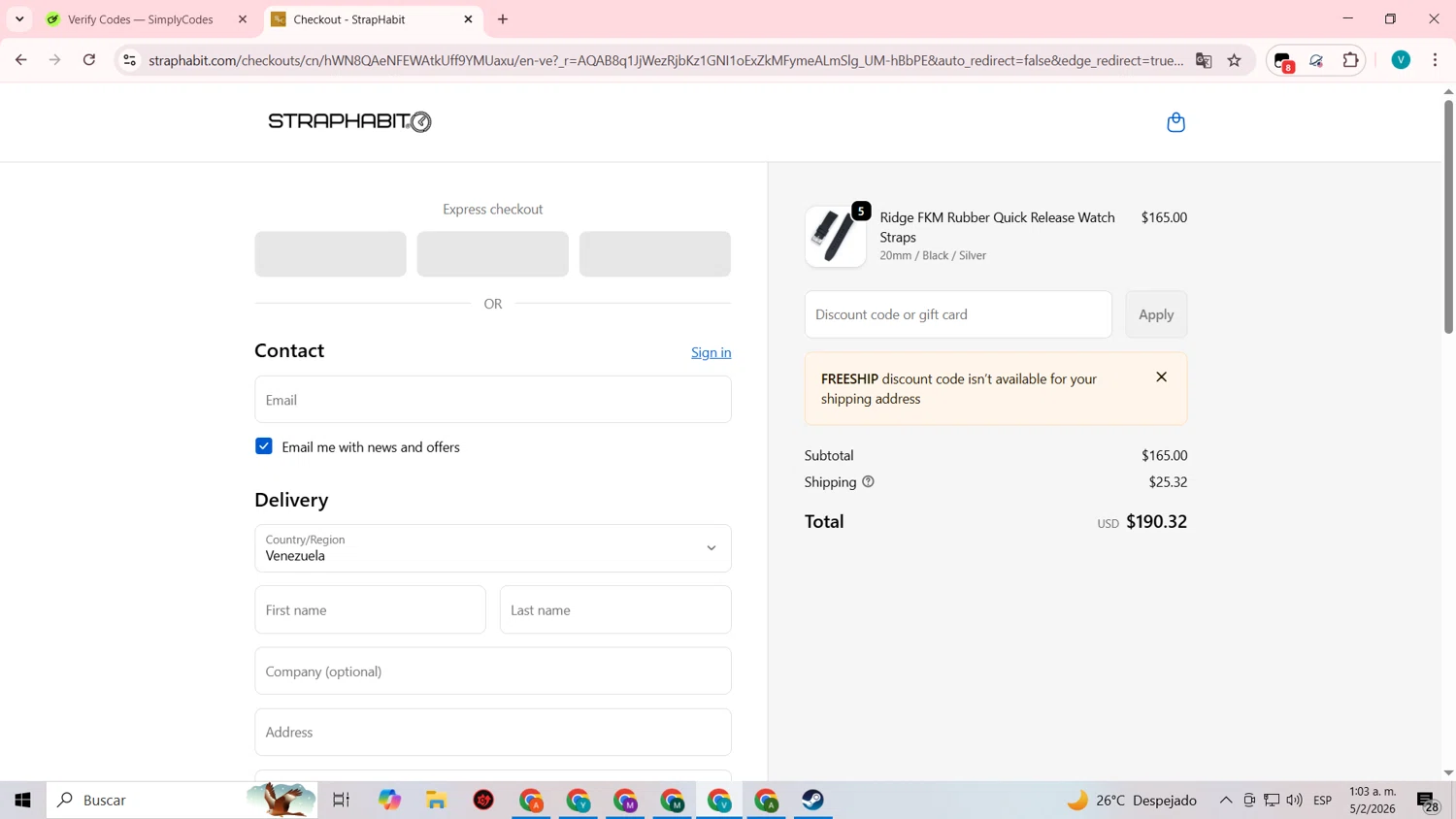
Task: Select the Checkout - StrapHabit tab
Action: 349,19
